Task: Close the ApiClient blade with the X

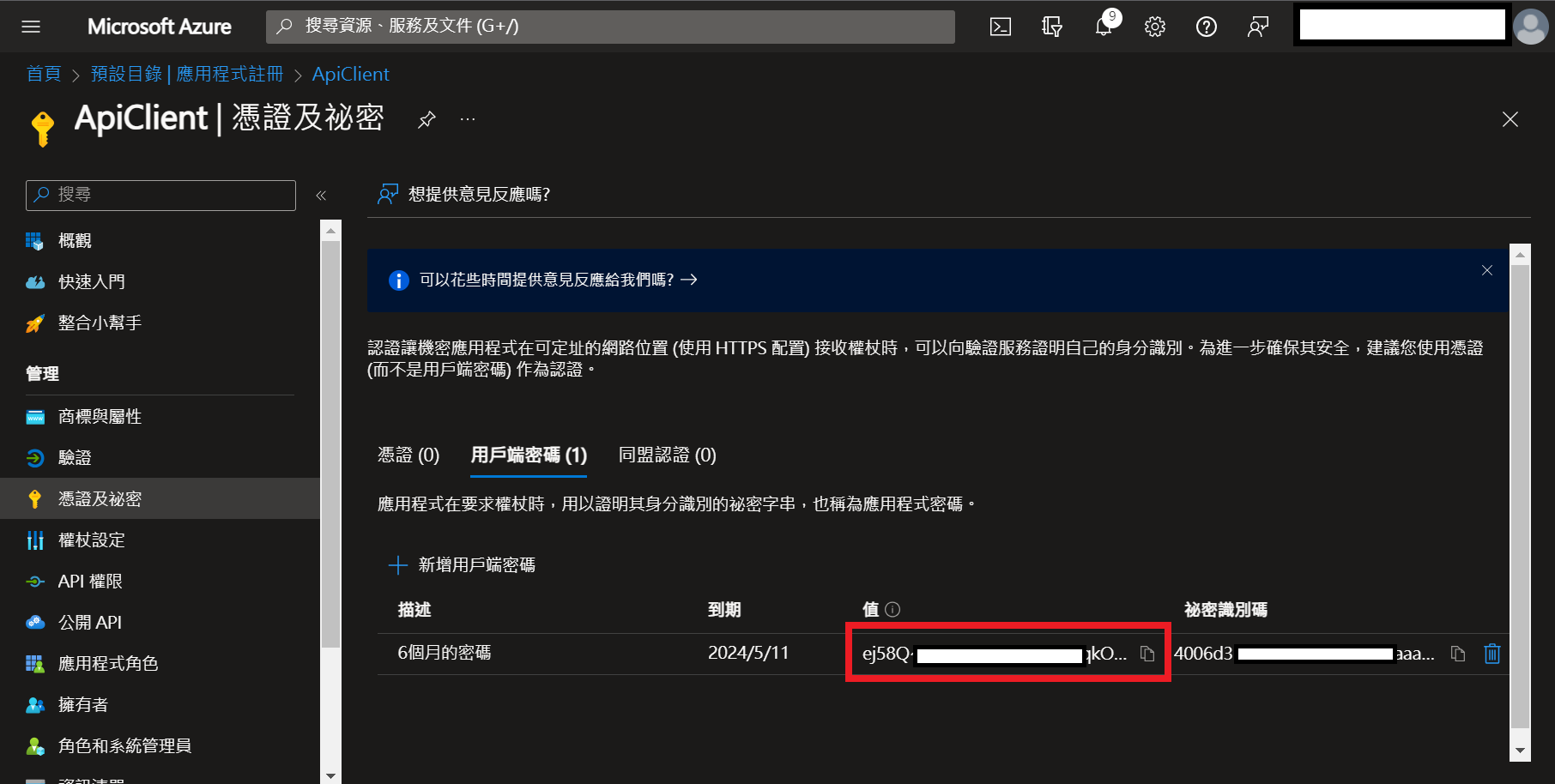Action: [x=1510, y=119]
